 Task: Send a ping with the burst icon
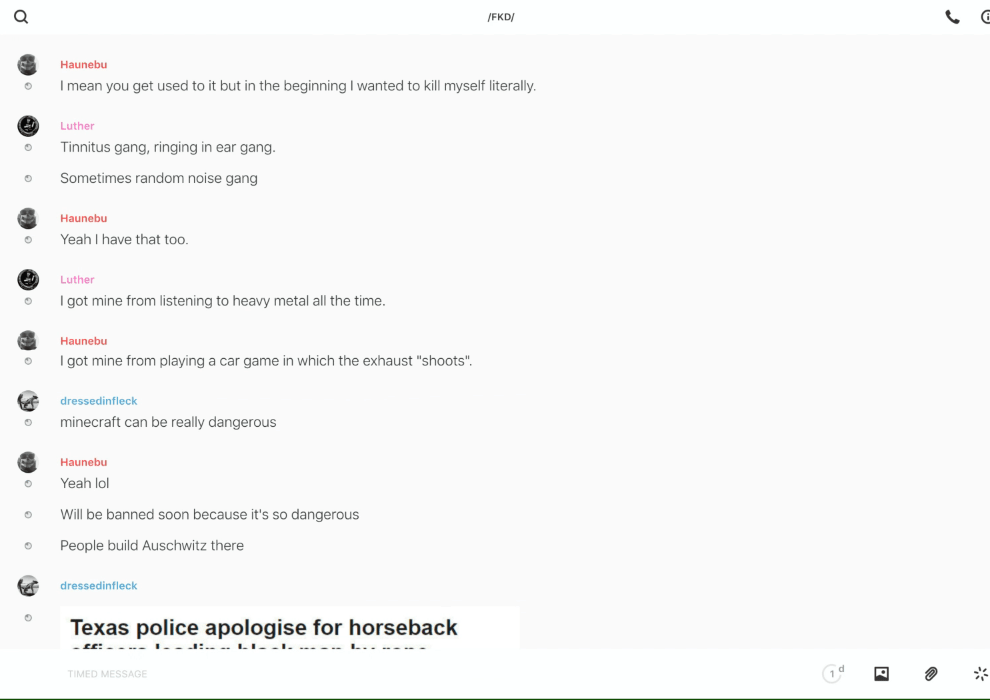(x=980, y=674)
